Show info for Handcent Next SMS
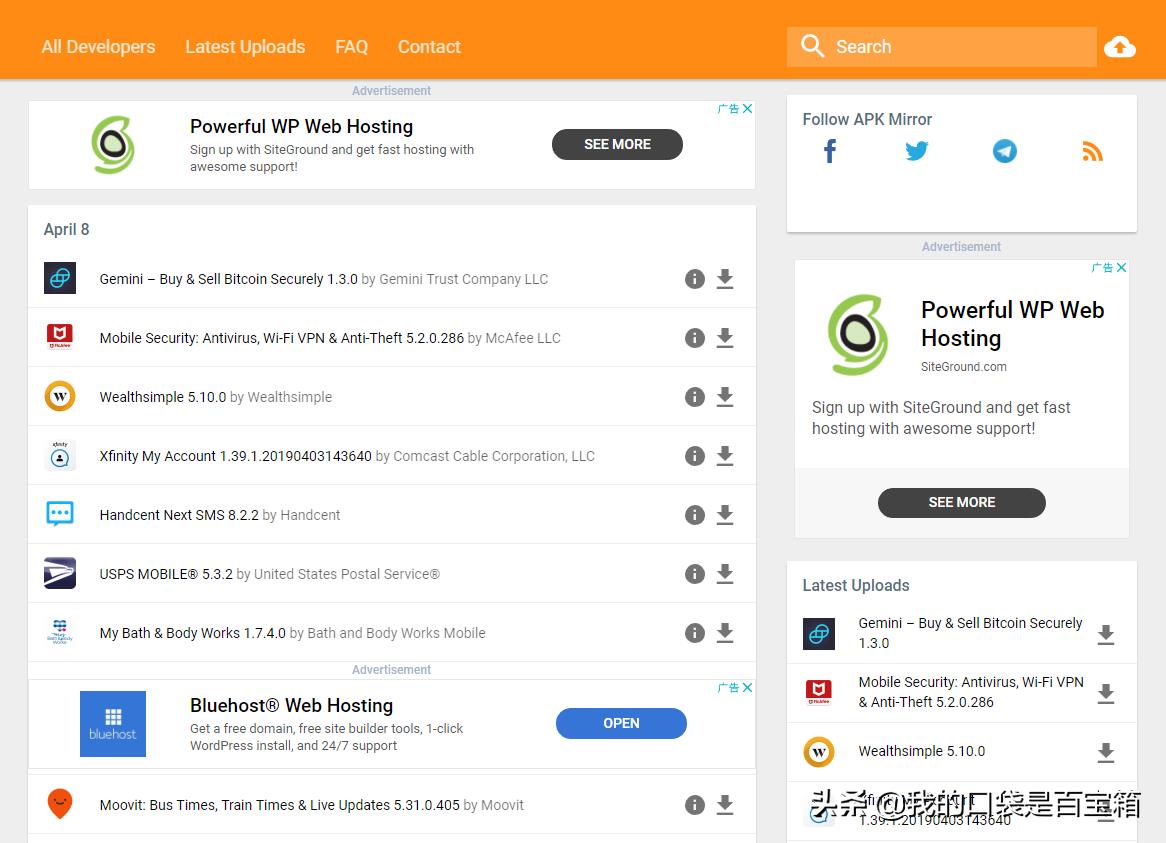The image size is (1166, 843). (695, 515)
